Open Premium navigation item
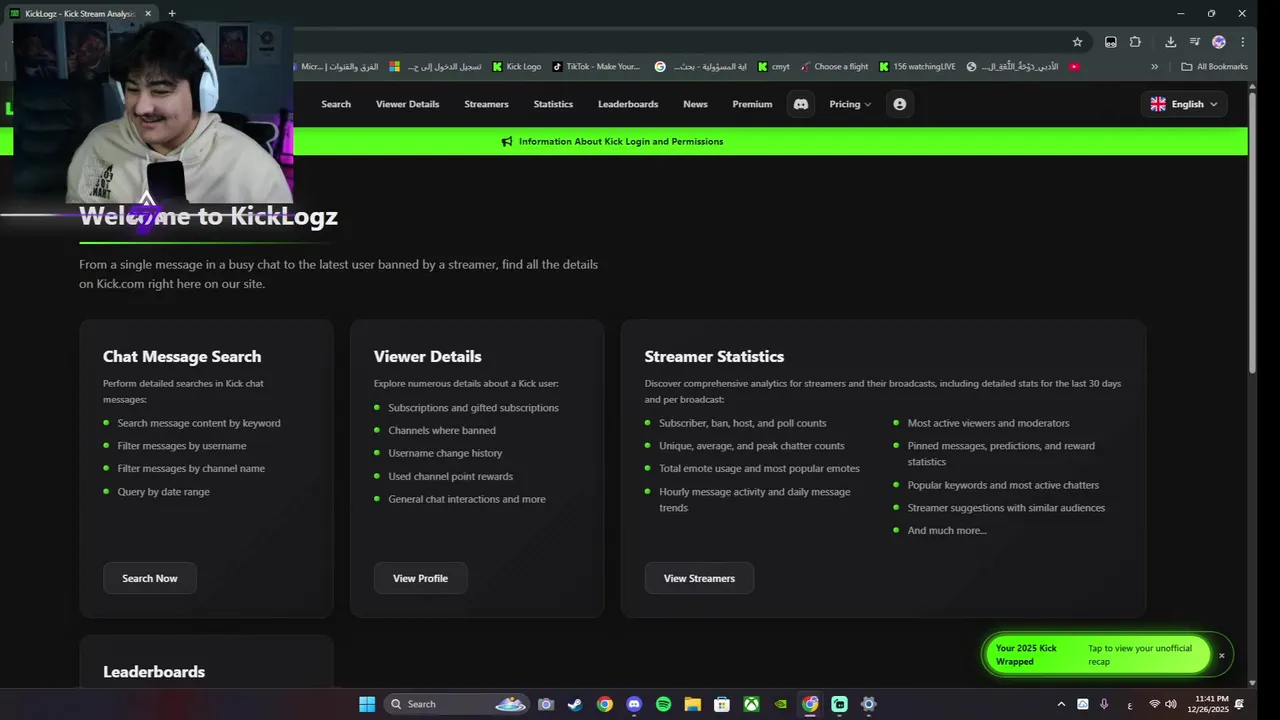 pos(752,104)
